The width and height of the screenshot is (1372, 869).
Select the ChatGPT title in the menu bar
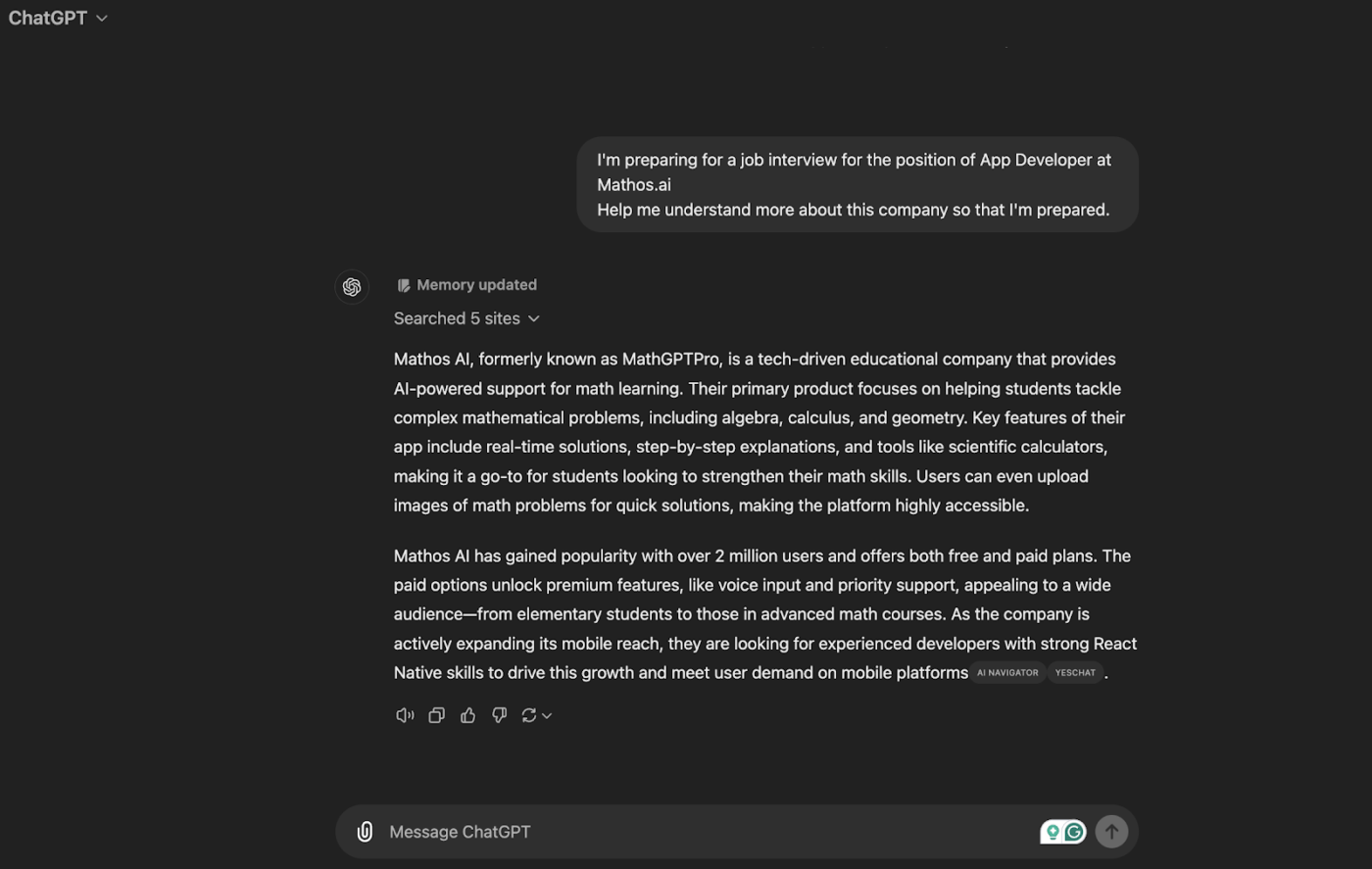point(47,17)
